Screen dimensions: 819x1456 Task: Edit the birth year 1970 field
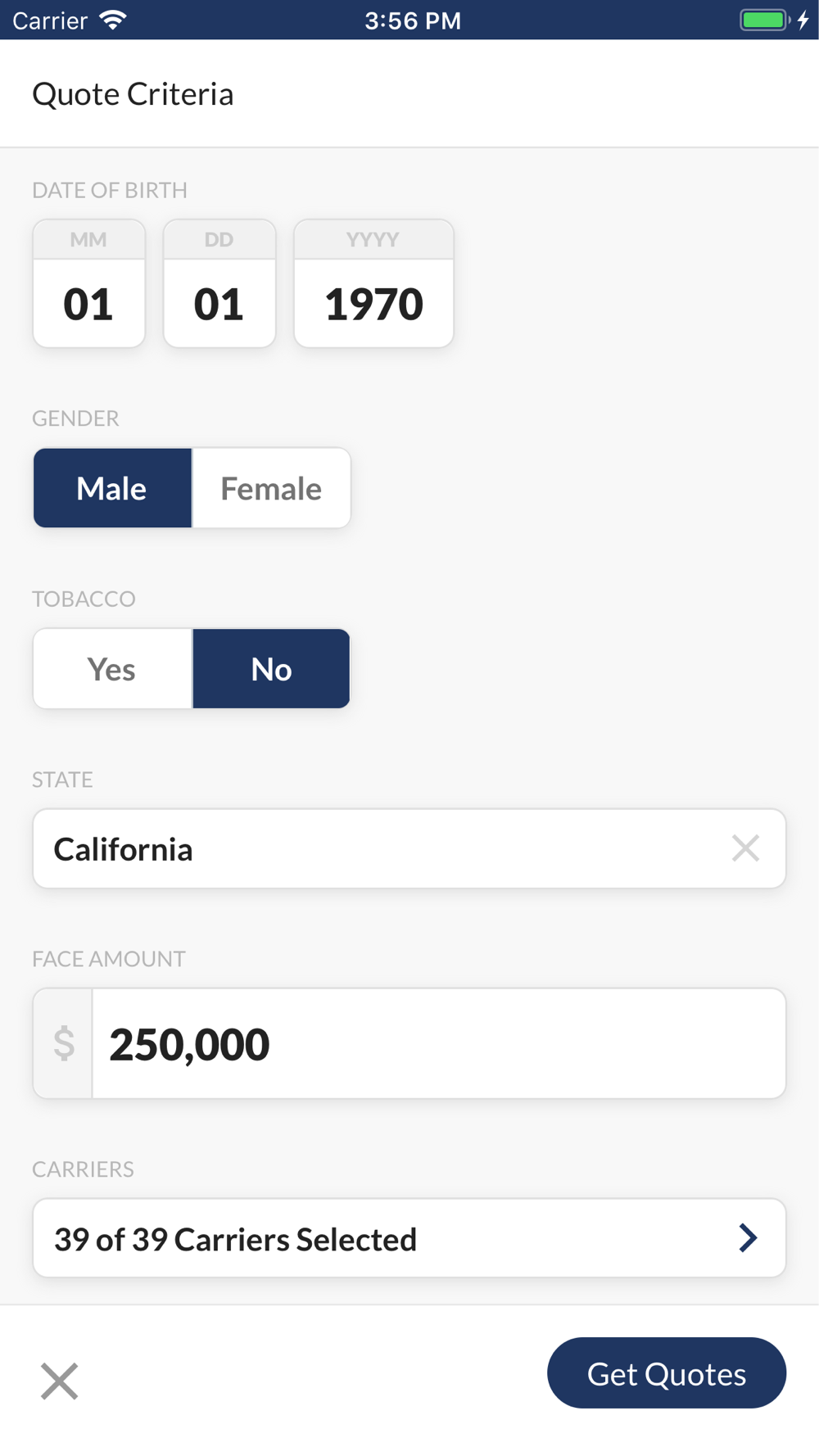click(x=373, y=303)
